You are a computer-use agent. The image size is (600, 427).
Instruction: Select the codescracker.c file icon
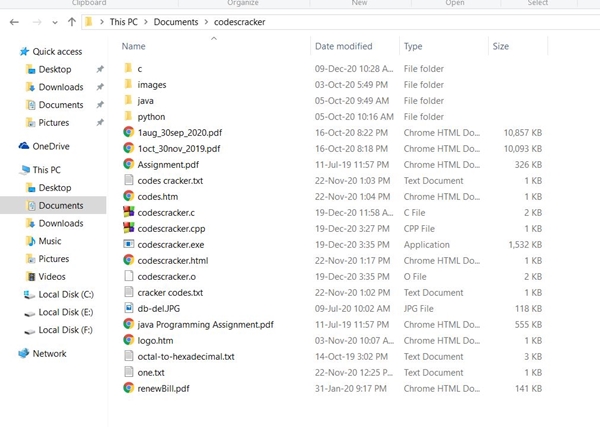tap(128, 212)
